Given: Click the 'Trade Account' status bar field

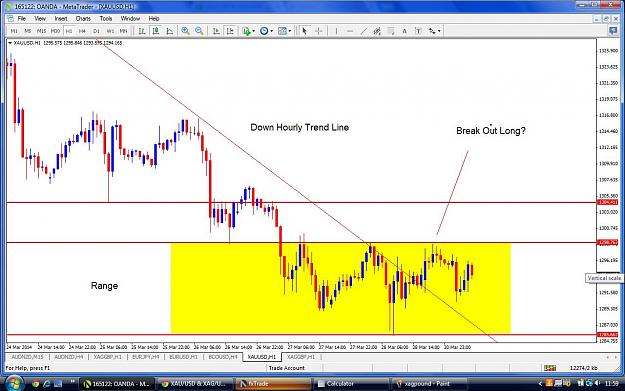Looking at the screenshot, I should pos(286,368).
